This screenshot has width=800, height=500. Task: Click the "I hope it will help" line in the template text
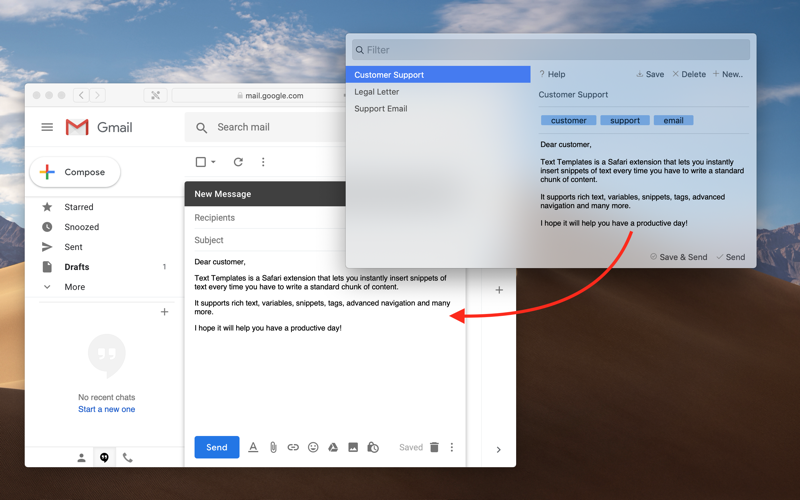coord(614,223)
